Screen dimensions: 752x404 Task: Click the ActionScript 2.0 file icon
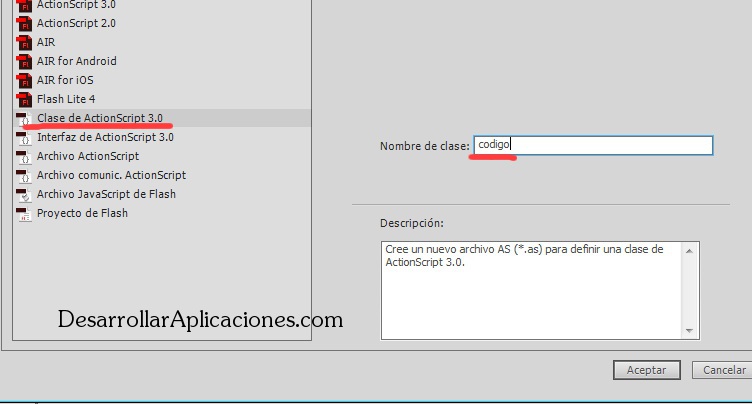[25, 24]
